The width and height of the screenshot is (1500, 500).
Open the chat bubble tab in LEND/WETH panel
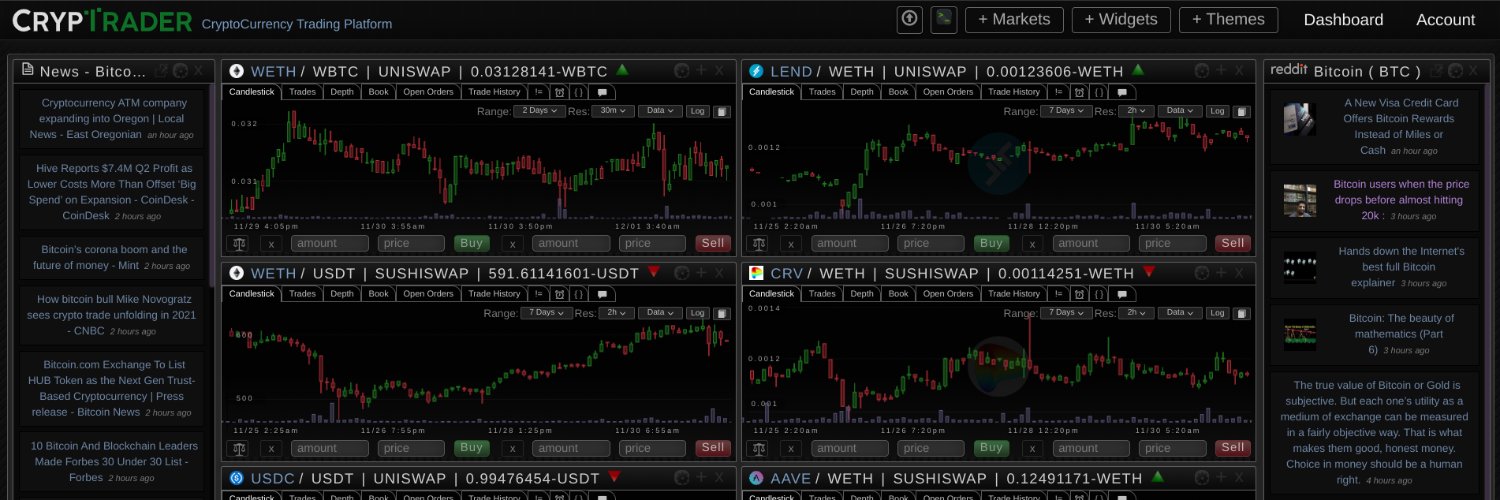click(1122, 92)
